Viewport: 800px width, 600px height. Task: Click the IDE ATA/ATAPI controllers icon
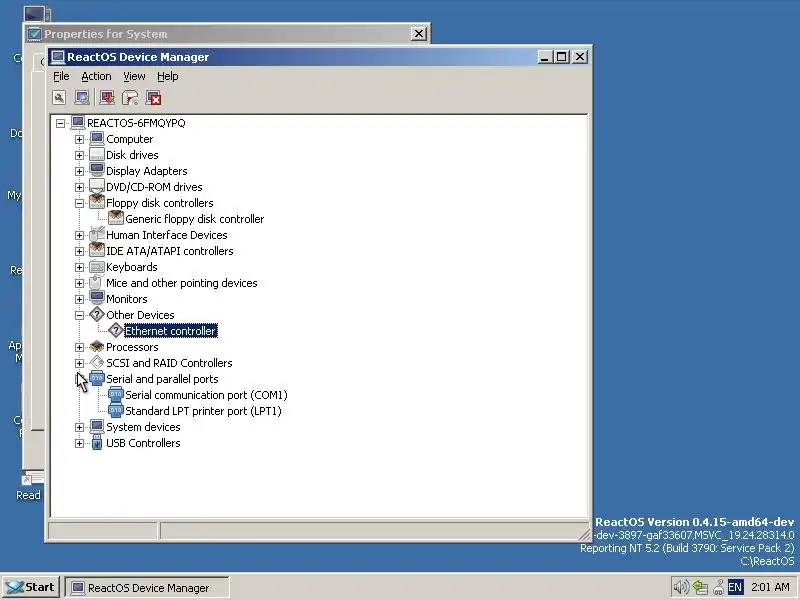tap(96, 251)
